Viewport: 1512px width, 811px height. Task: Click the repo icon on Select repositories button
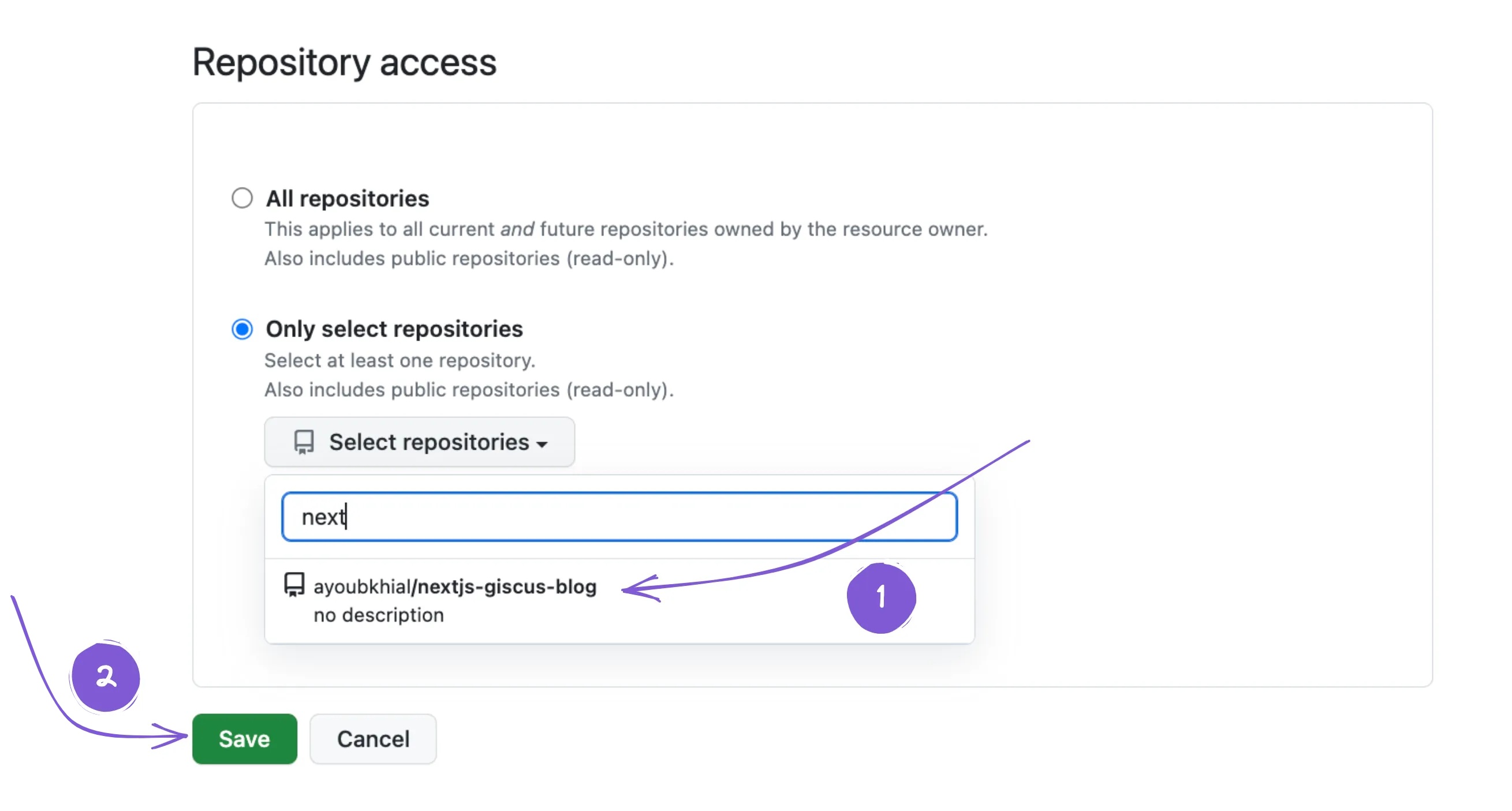point(304,442)
